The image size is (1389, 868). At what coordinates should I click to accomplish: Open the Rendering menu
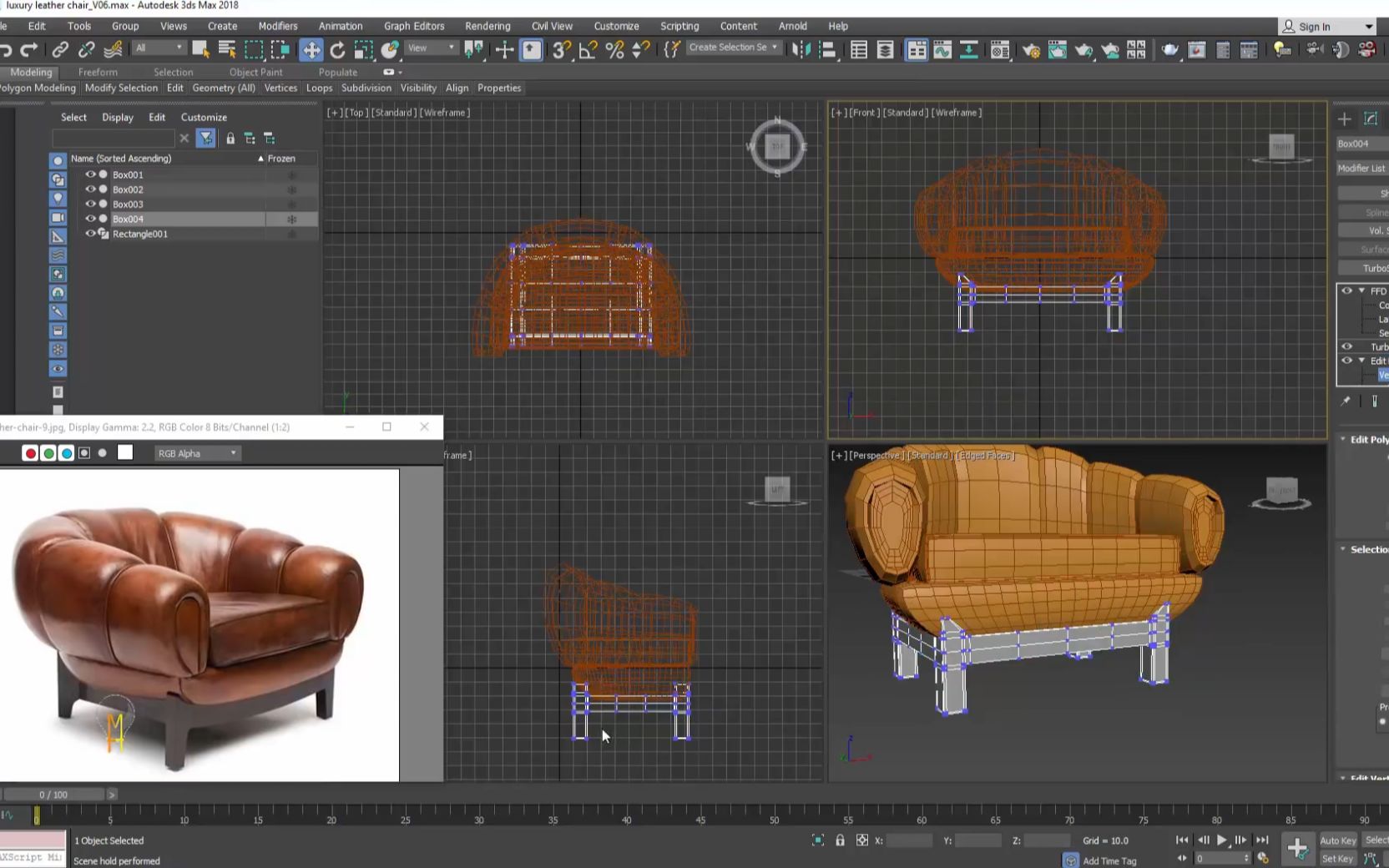pyautogui.click(x=487, y=26)
